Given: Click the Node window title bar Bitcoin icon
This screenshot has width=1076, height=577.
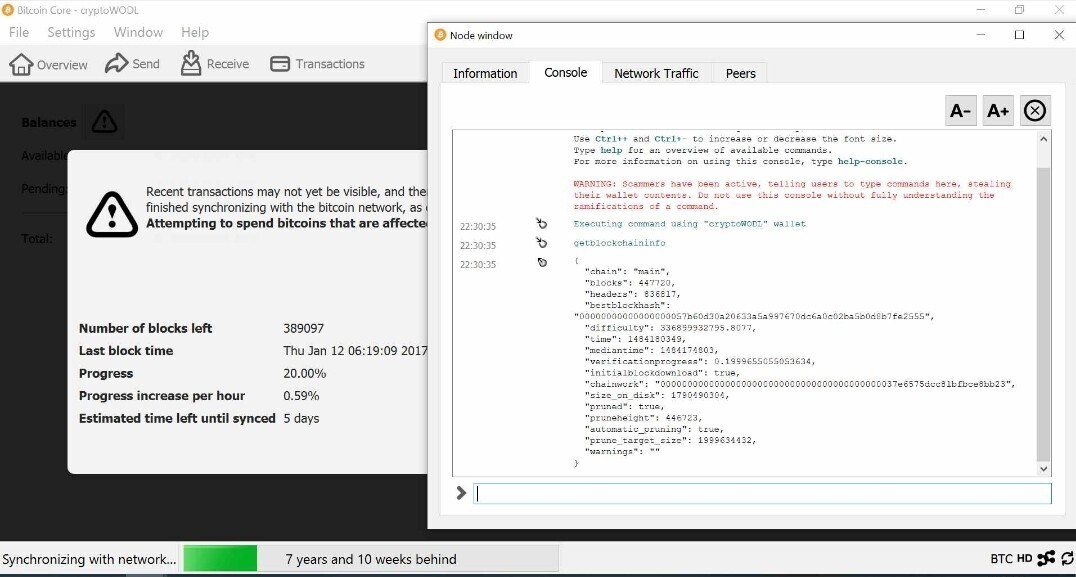Looking at the screenshot, I should point(441,35).
